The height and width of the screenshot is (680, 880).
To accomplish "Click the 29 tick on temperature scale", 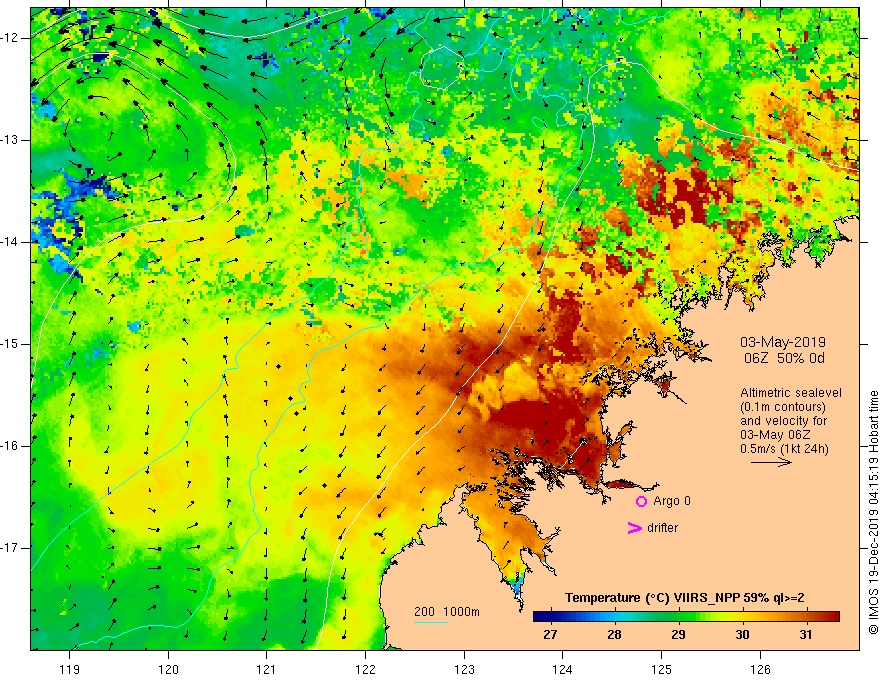I will [x=678, y=635].
